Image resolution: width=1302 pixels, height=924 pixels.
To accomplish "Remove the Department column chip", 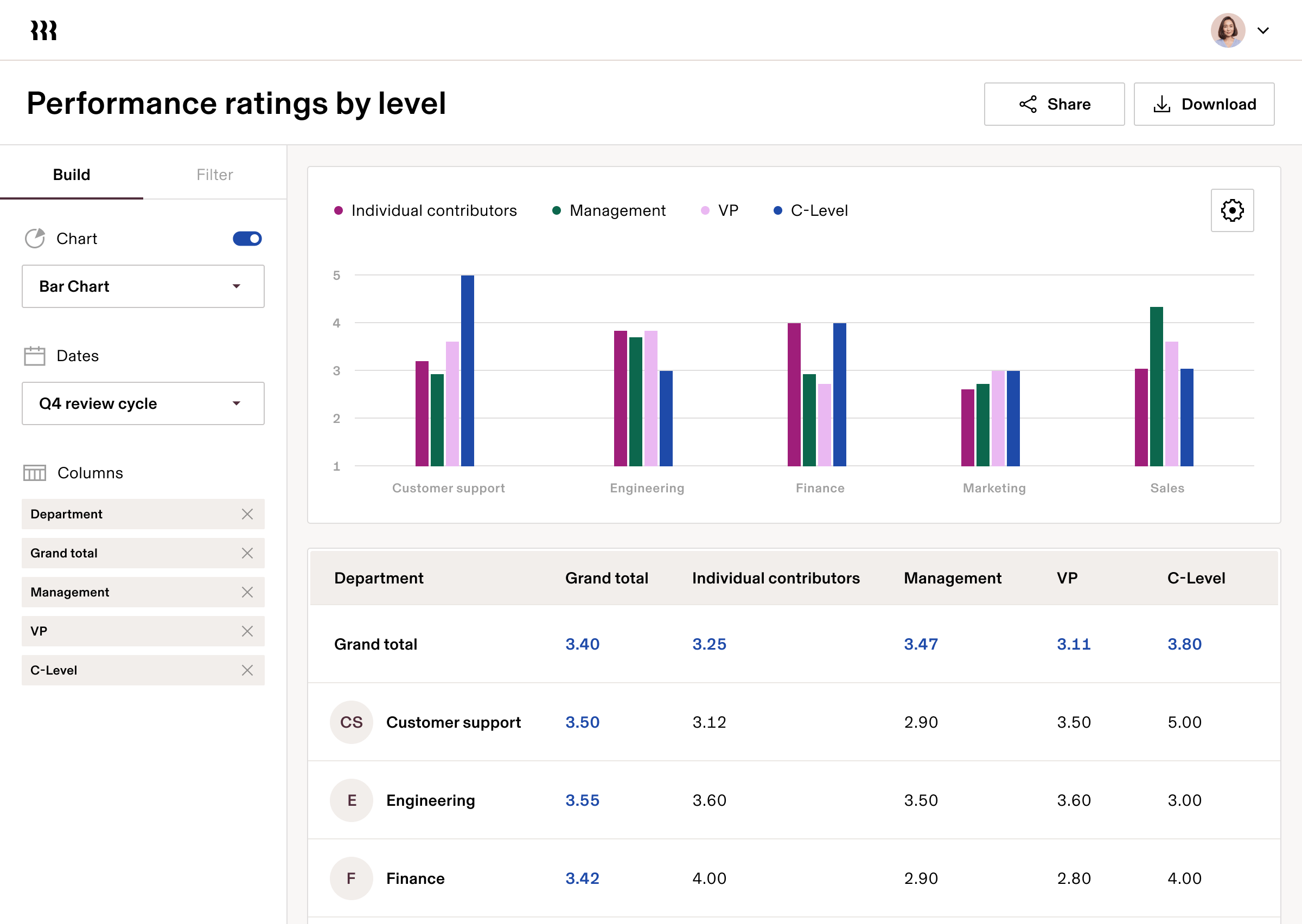I will tap(247, 514).
